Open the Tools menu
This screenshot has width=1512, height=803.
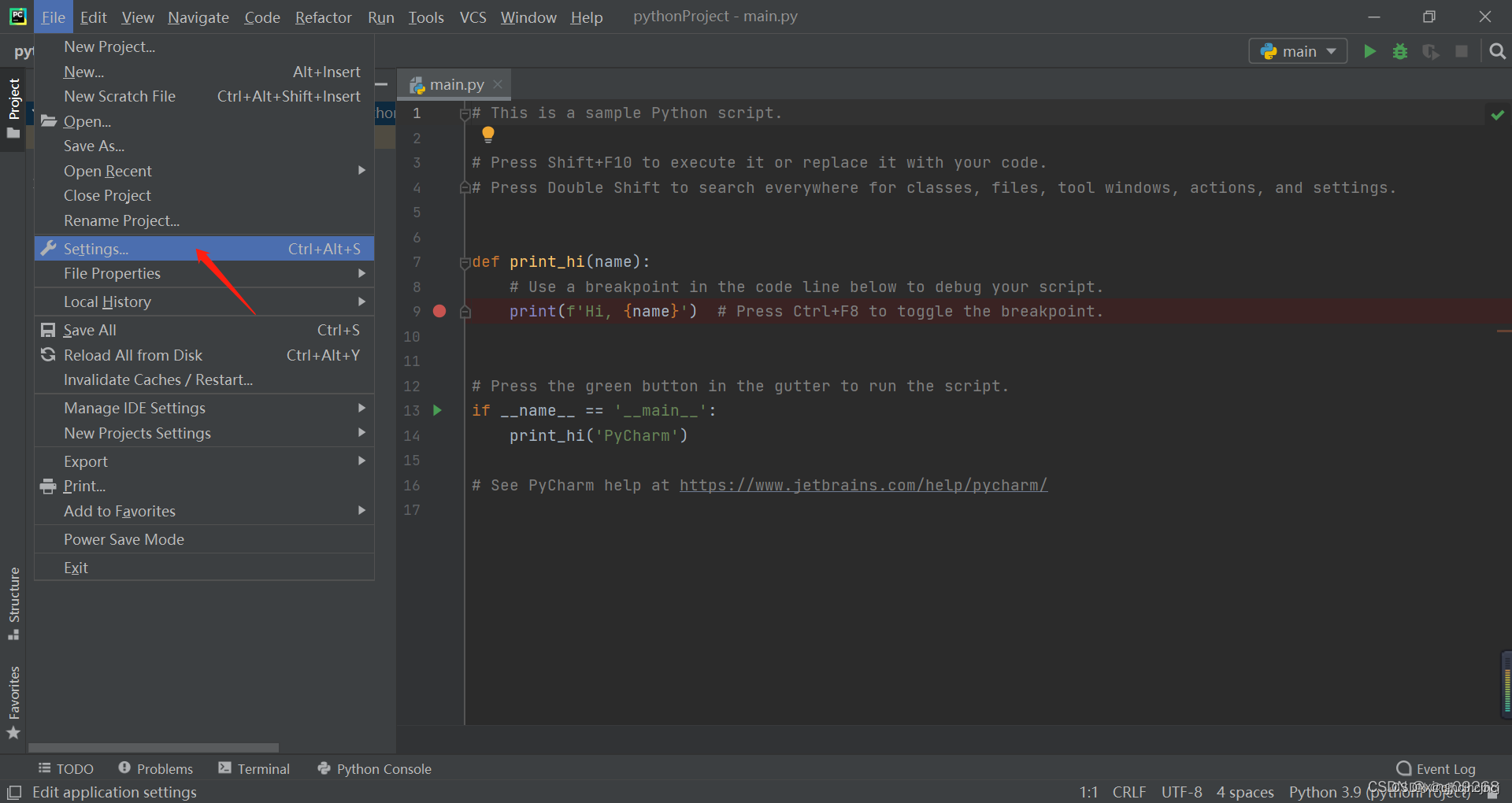[x=426, y=17]
